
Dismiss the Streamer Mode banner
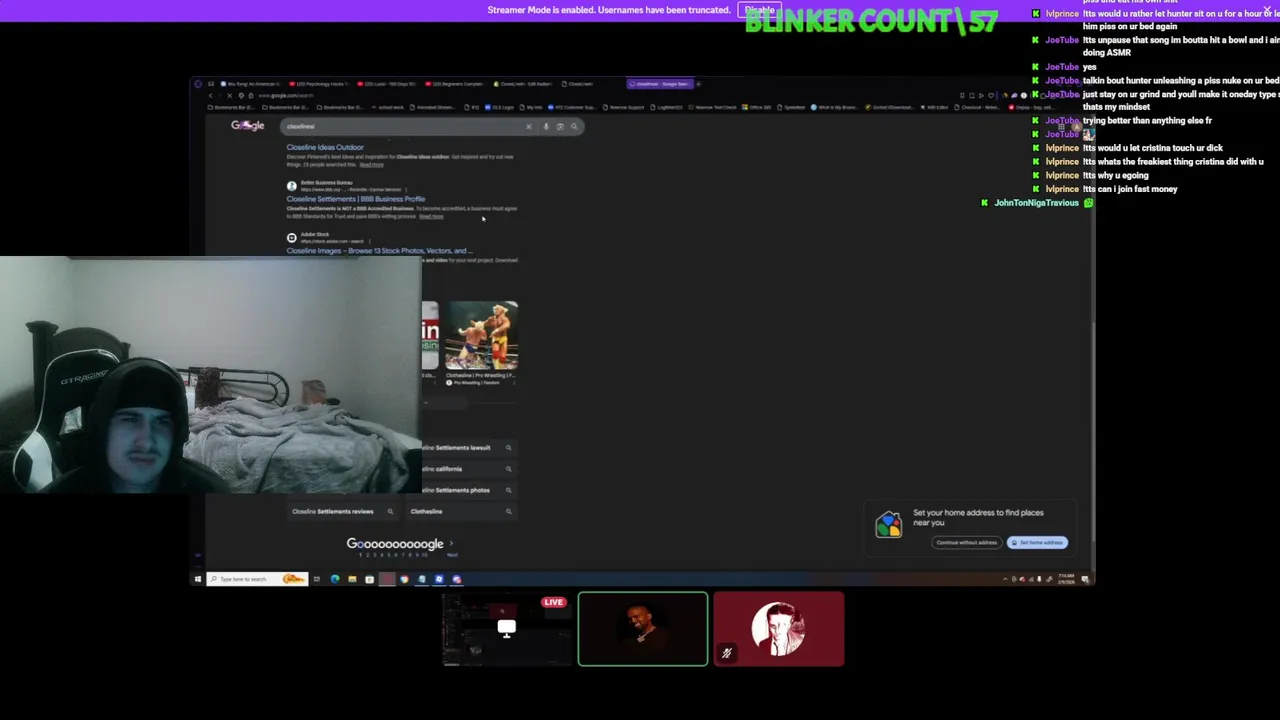pyautogui.click(x=1267, y=10)
